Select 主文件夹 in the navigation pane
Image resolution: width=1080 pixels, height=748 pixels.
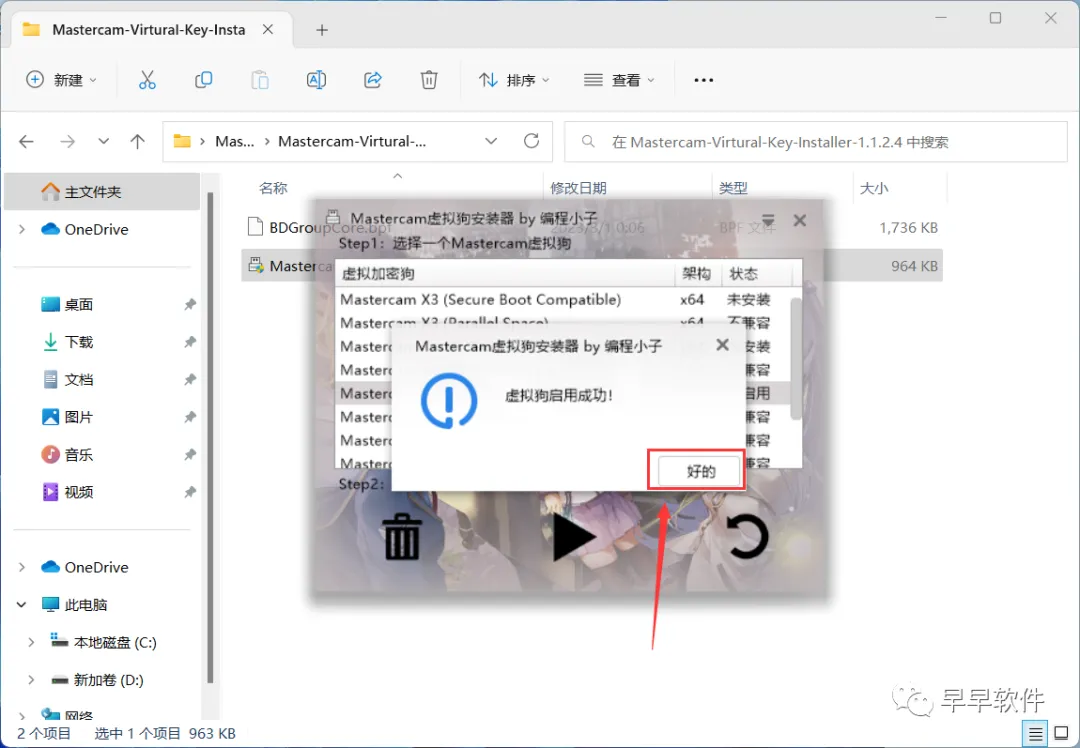tap(102, 191)
